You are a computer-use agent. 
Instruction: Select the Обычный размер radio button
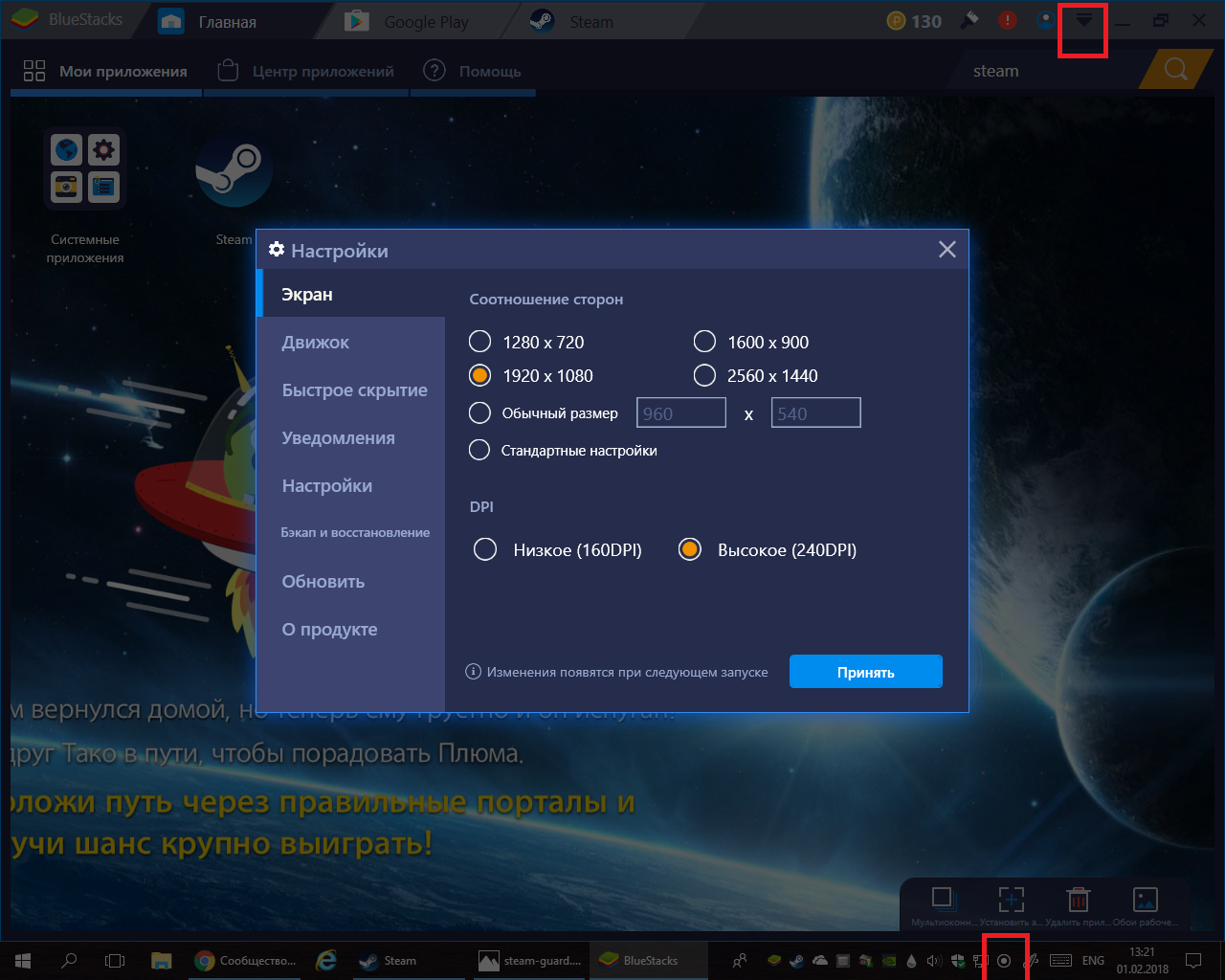pos(480,413)
